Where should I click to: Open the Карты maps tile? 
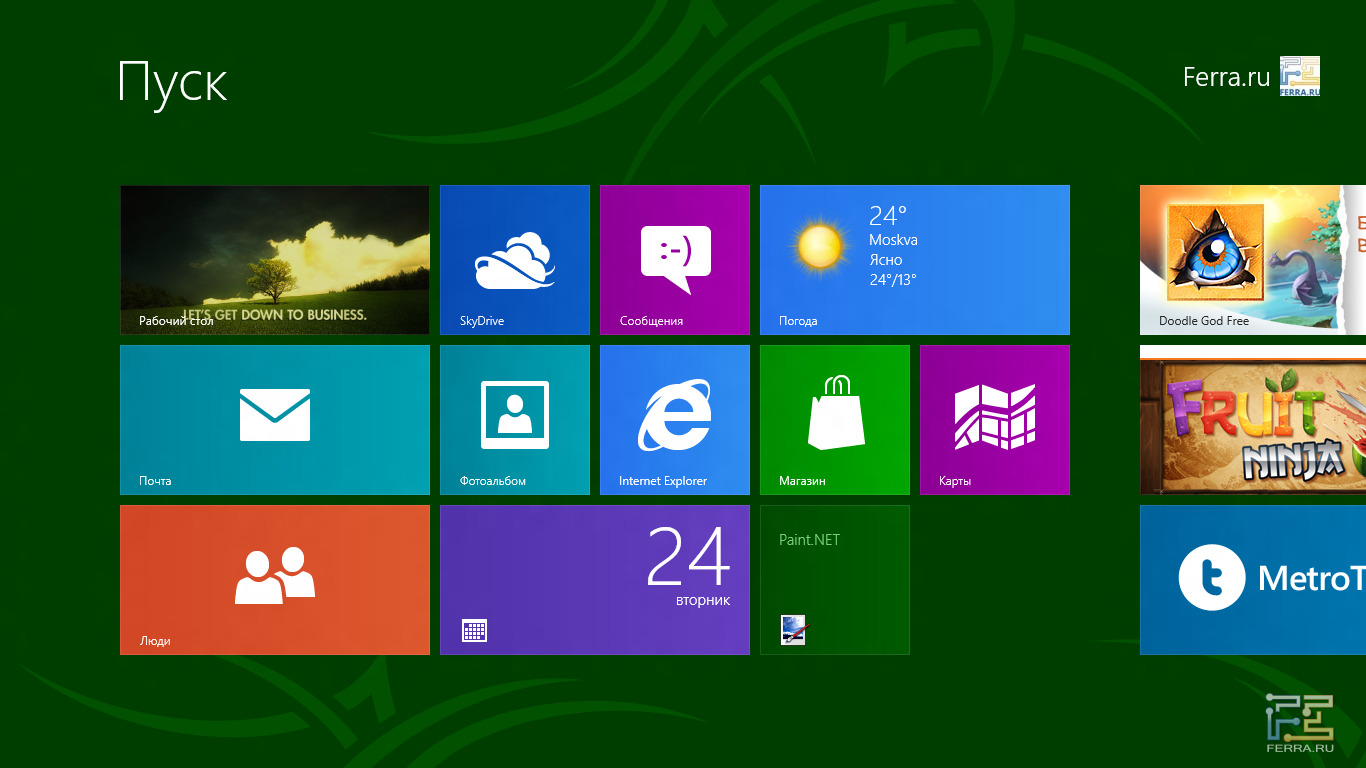[994, 420]
